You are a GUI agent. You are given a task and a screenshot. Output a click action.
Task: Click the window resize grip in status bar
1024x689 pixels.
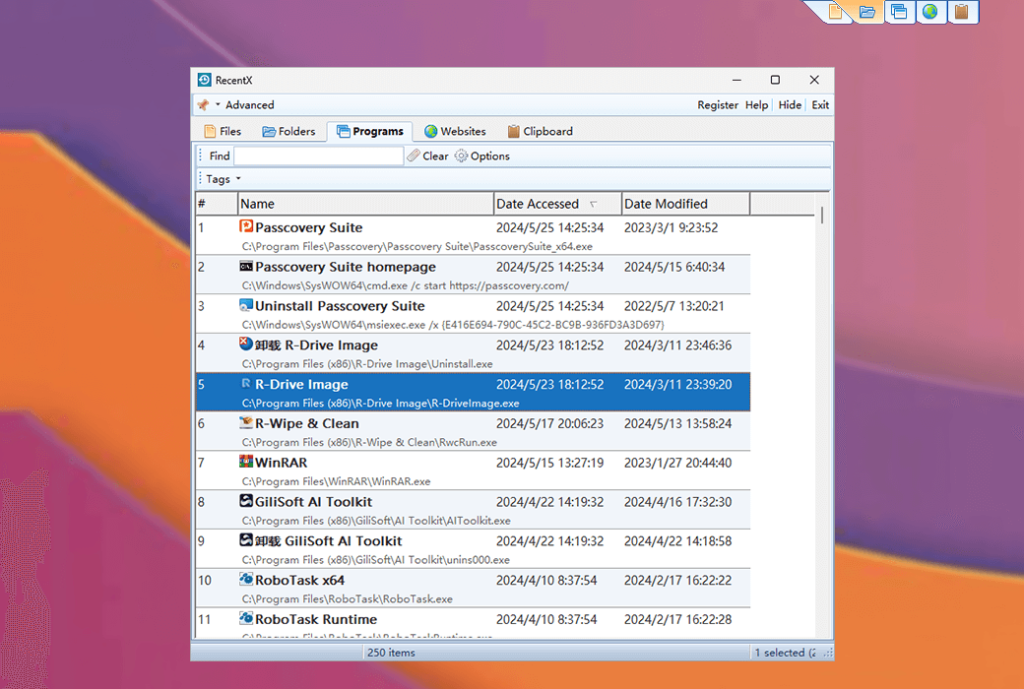click(x=828, y=652)
